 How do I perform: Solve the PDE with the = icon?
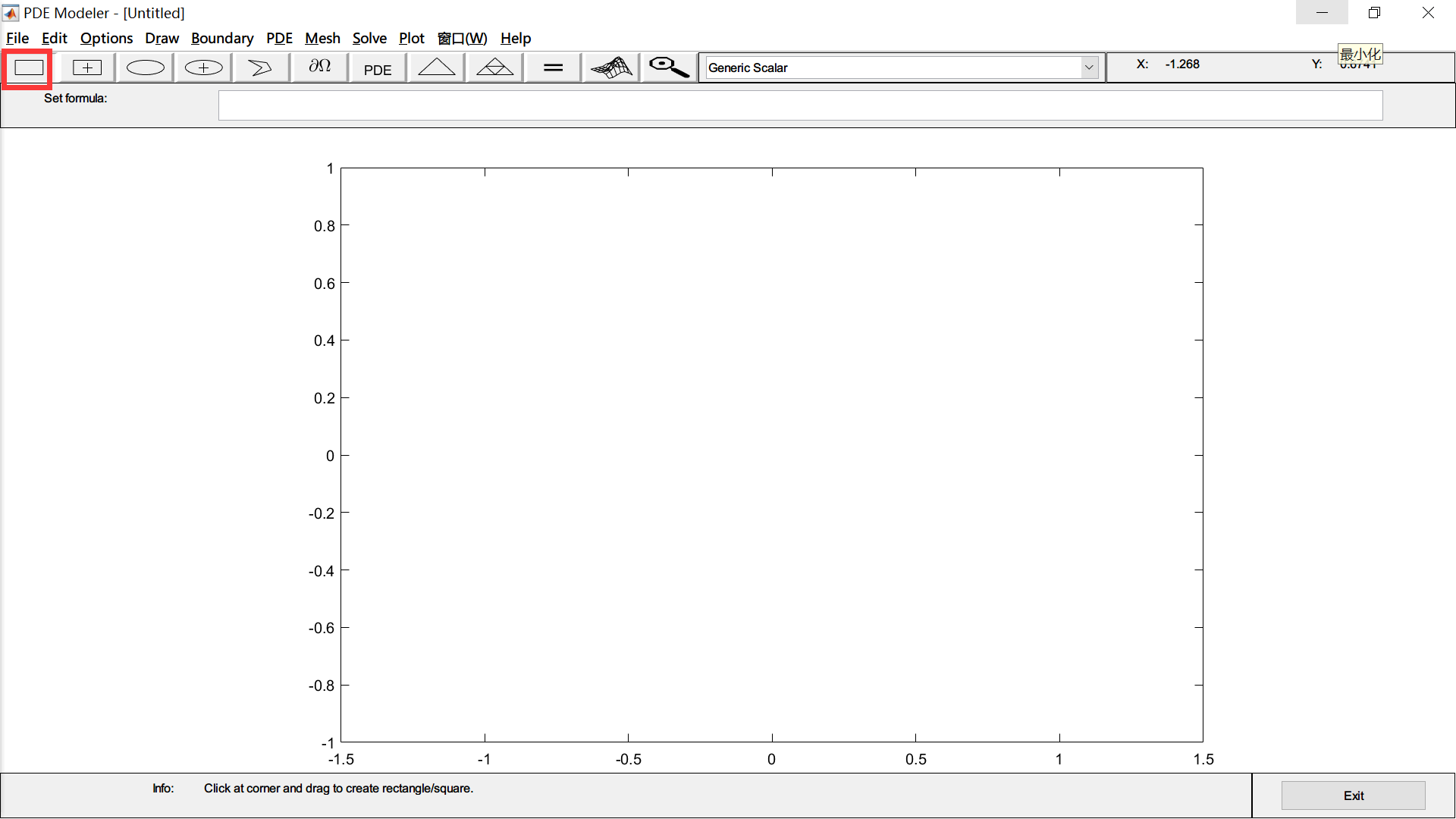[x=552, y=67]
